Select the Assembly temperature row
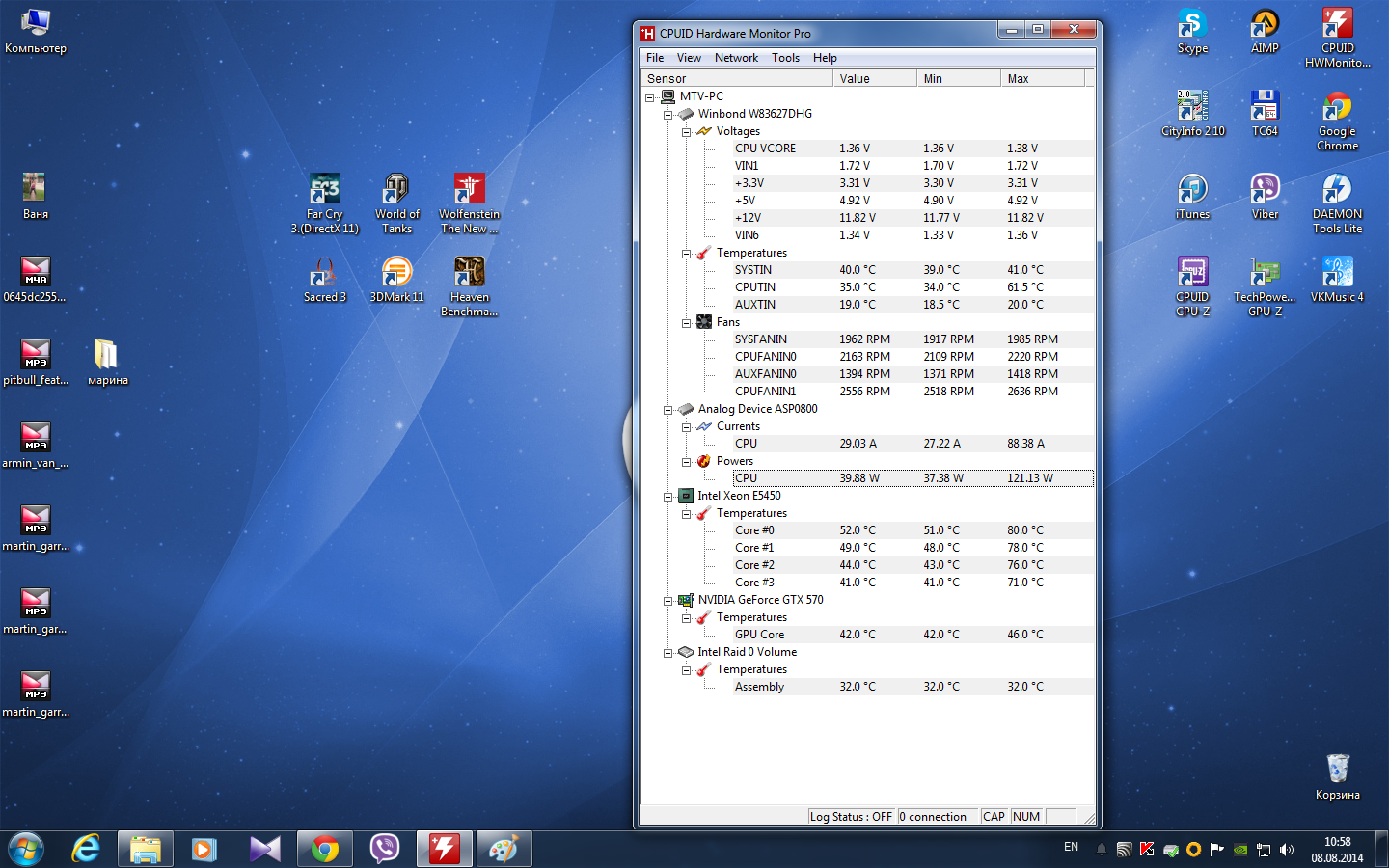The height and width of the screenshot is (868, 1389). click(913, 687)
